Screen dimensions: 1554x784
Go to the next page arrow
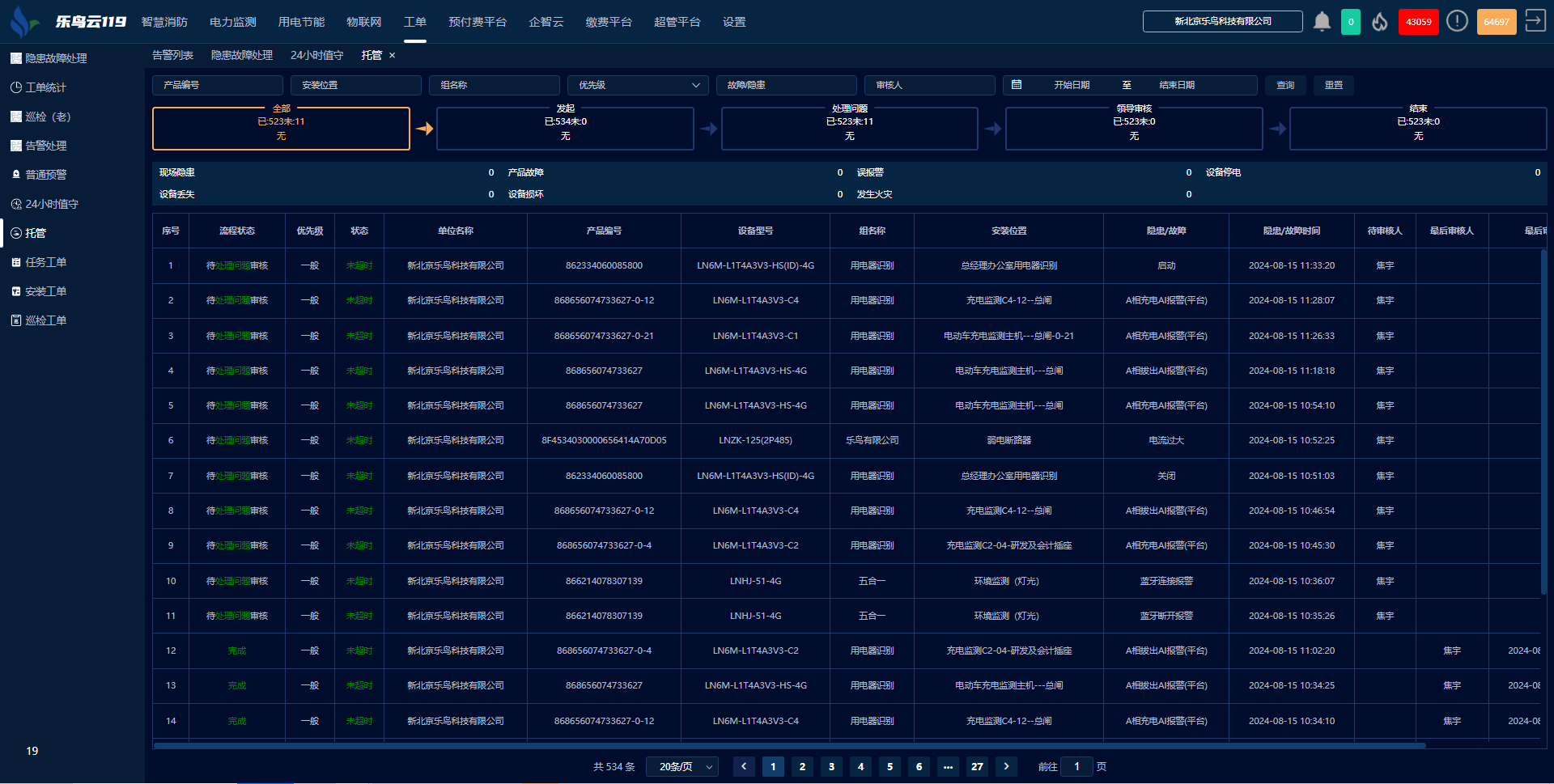point(1006,766)
